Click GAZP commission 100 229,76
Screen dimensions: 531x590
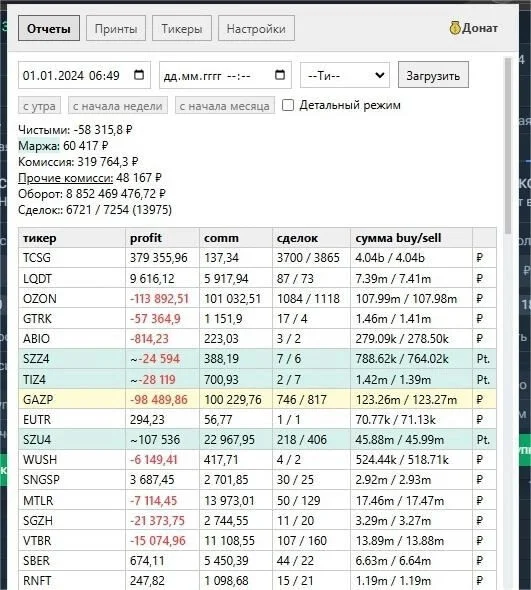point(233,399)
